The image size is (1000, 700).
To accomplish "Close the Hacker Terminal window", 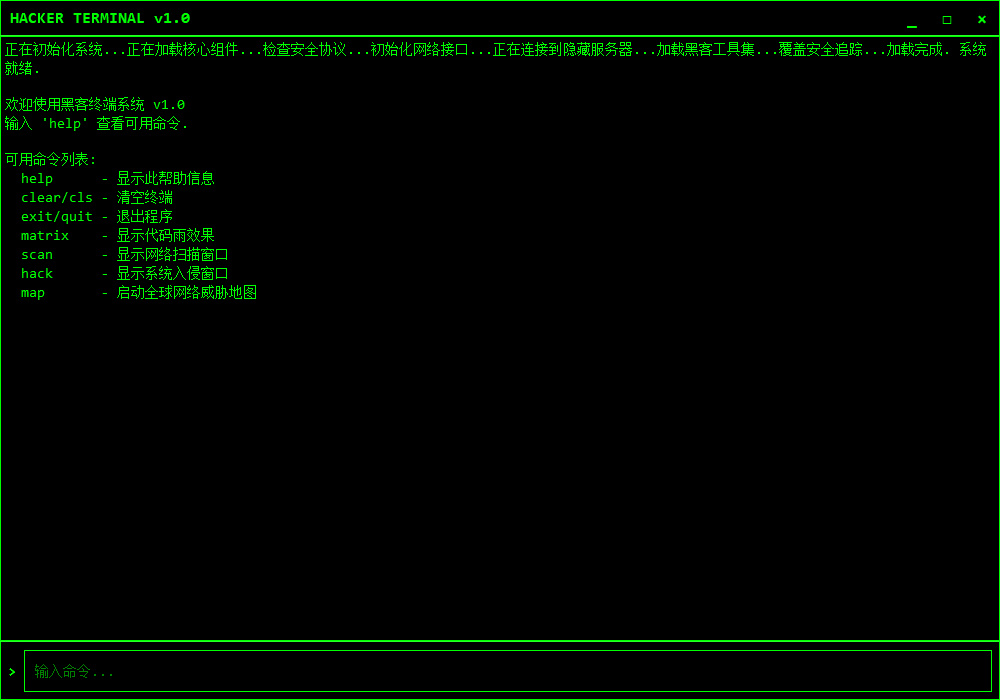I will 982,20.
